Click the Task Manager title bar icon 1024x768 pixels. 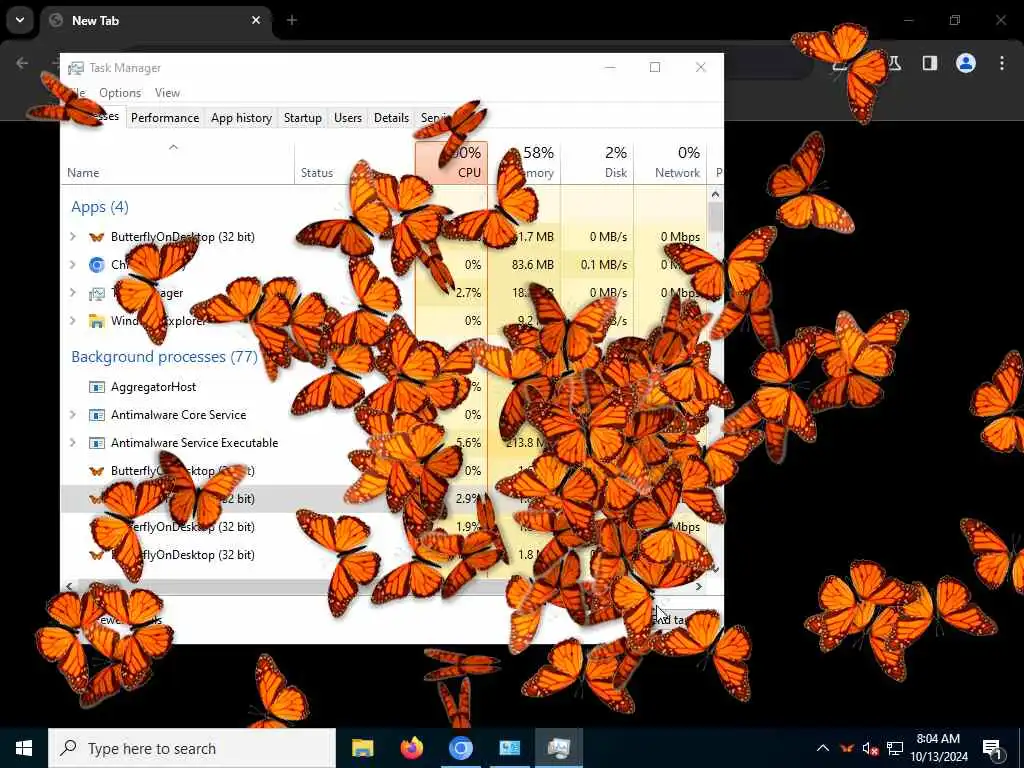[x=76, y=68]
